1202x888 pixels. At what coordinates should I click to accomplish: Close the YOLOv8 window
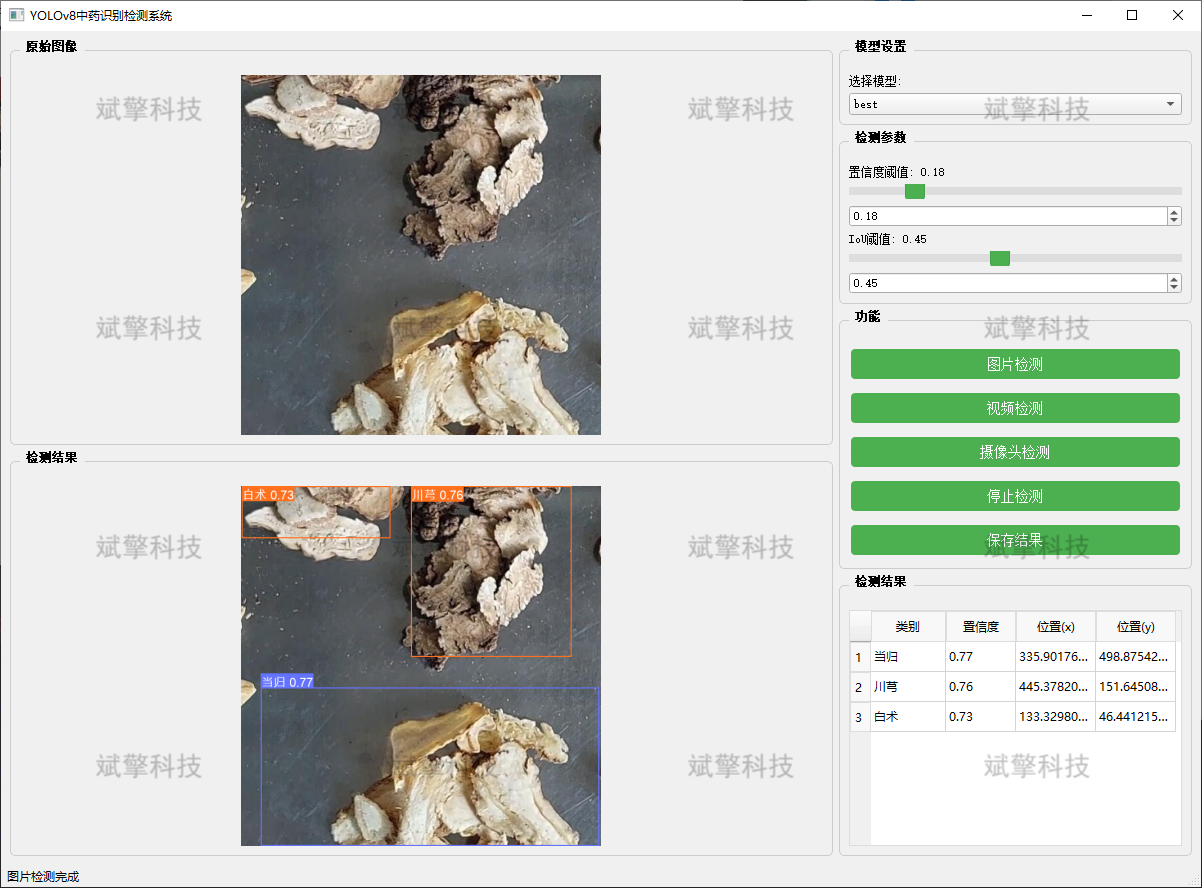tap(1178, 15)
